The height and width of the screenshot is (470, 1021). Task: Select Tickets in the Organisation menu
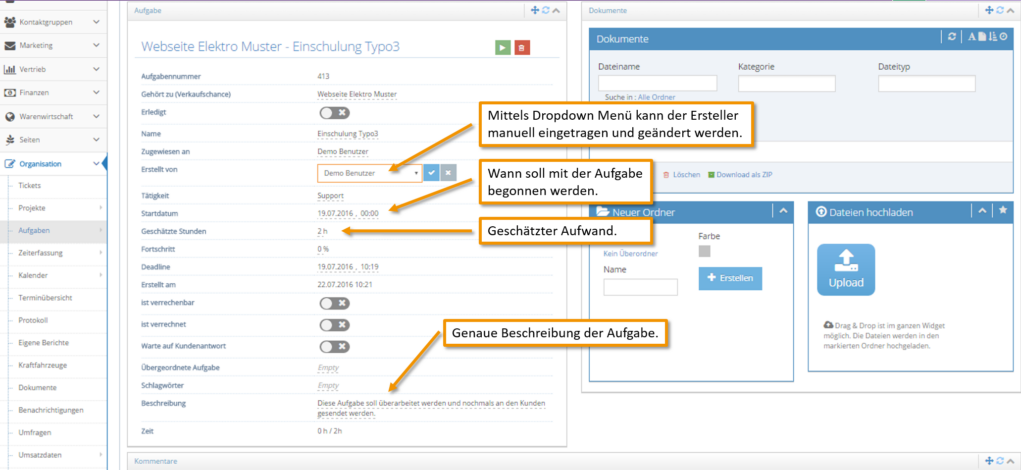[30, 186]
